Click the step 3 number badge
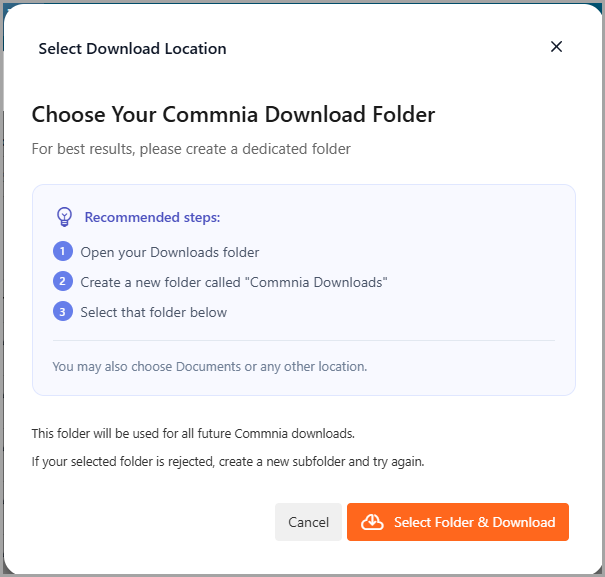The width and height of the screenshot is (605, 577). [63, 312]
